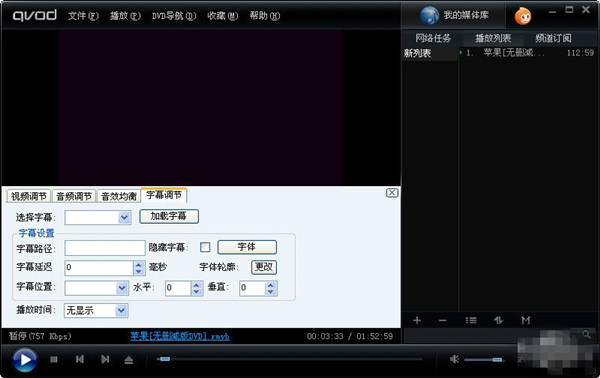Viewport: 600px width, 378px height.
Task: Click the sort arrows icon under playlist
Action: click(498, 320)
